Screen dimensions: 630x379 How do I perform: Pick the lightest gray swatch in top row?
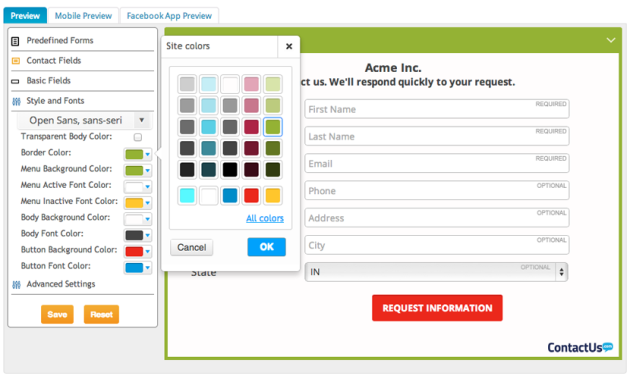coord(187,84)
